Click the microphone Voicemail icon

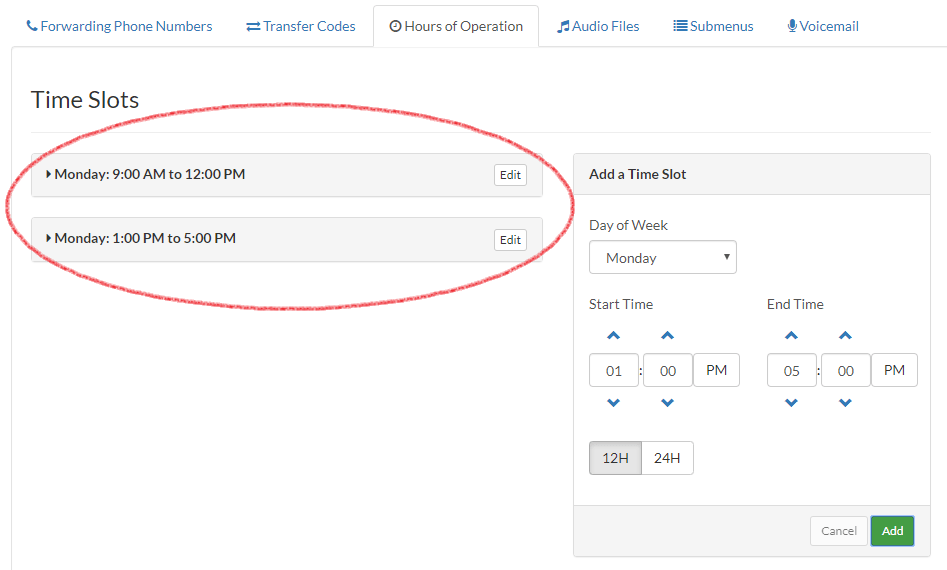click(x=792, y=26)
